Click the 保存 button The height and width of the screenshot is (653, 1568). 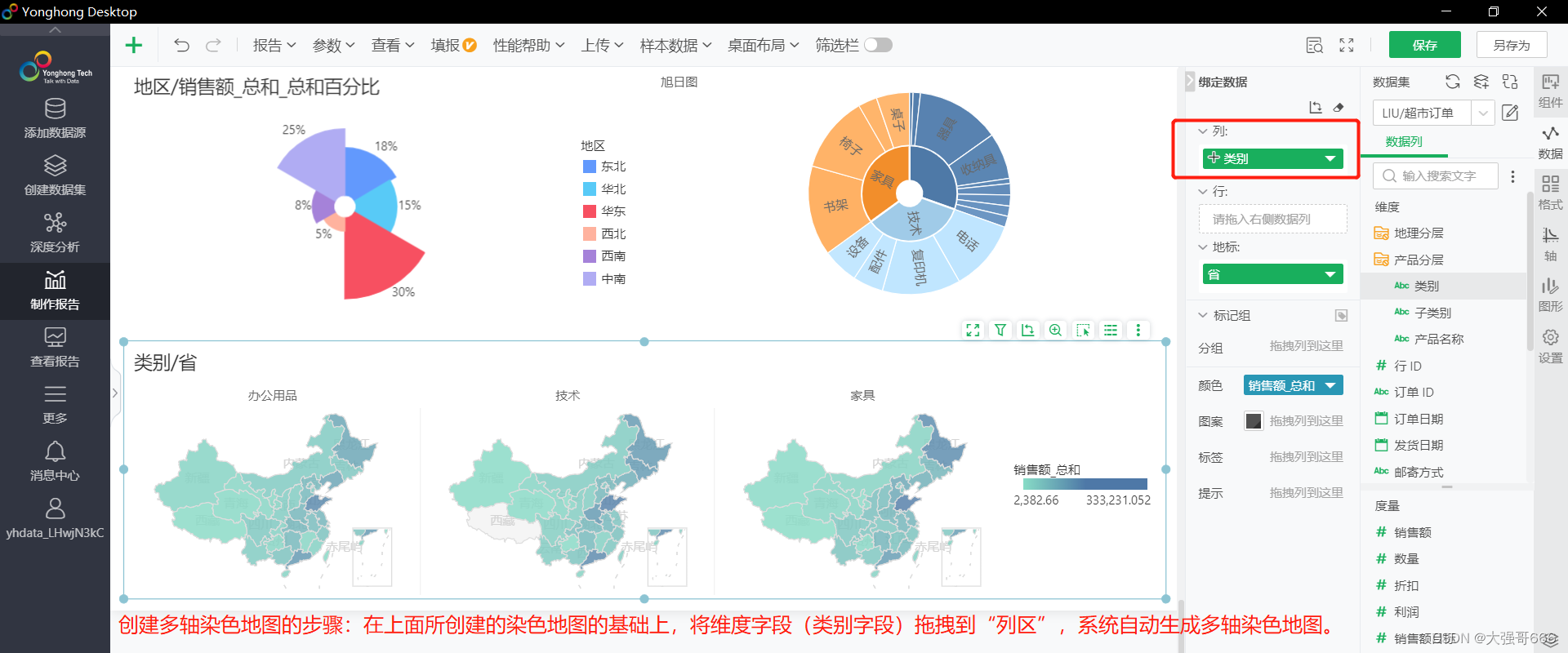coord(1425,45)
